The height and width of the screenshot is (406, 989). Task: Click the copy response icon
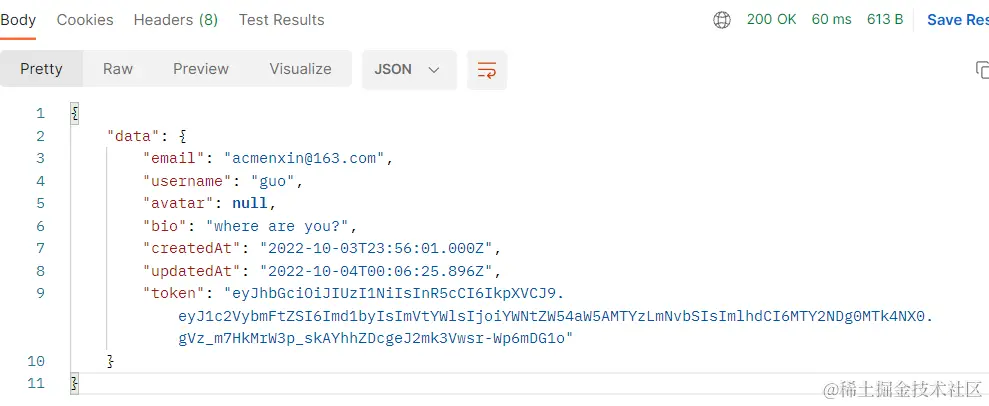click(982, 69)
